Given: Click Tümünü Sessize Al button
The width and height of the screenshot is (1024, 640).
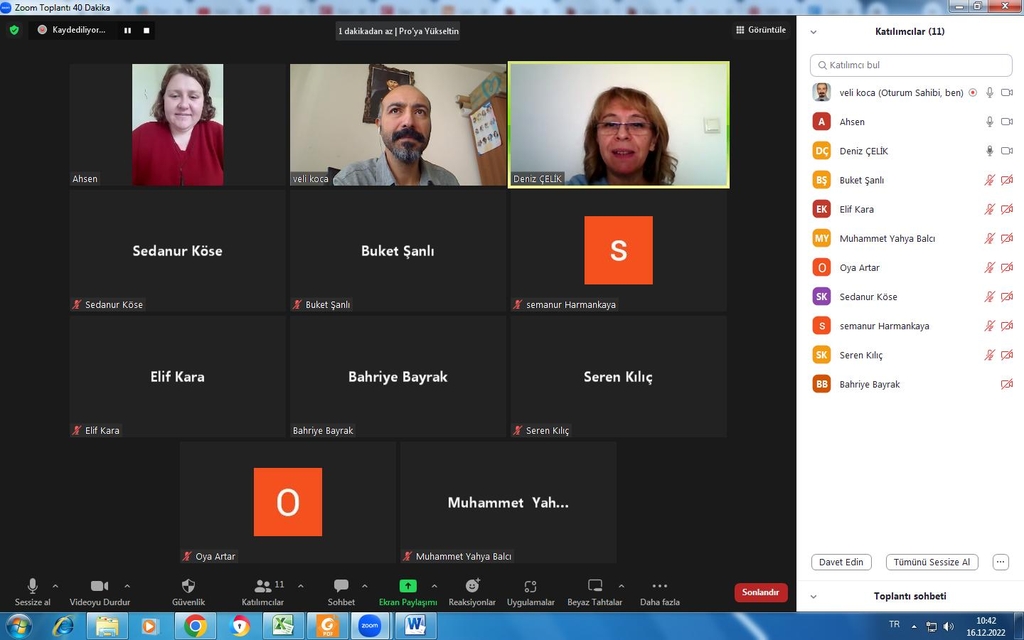Looking at the screenshot, I should [932, 562].
